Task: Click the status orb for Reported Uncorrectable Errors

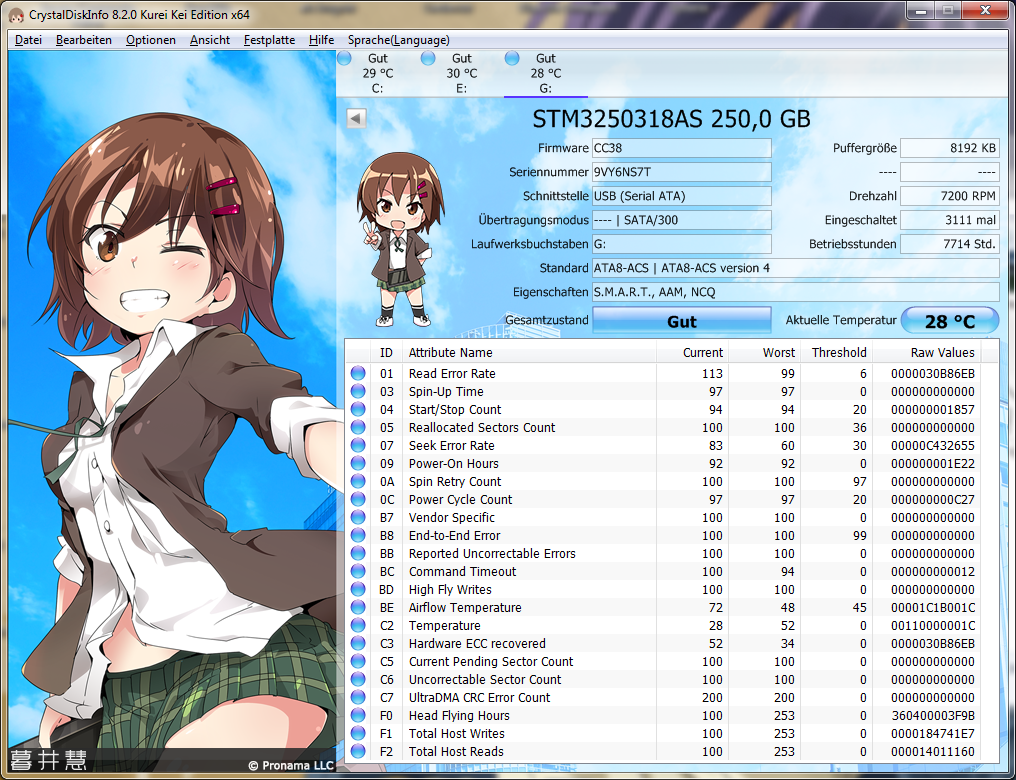Action: click(x=358, y=553)
